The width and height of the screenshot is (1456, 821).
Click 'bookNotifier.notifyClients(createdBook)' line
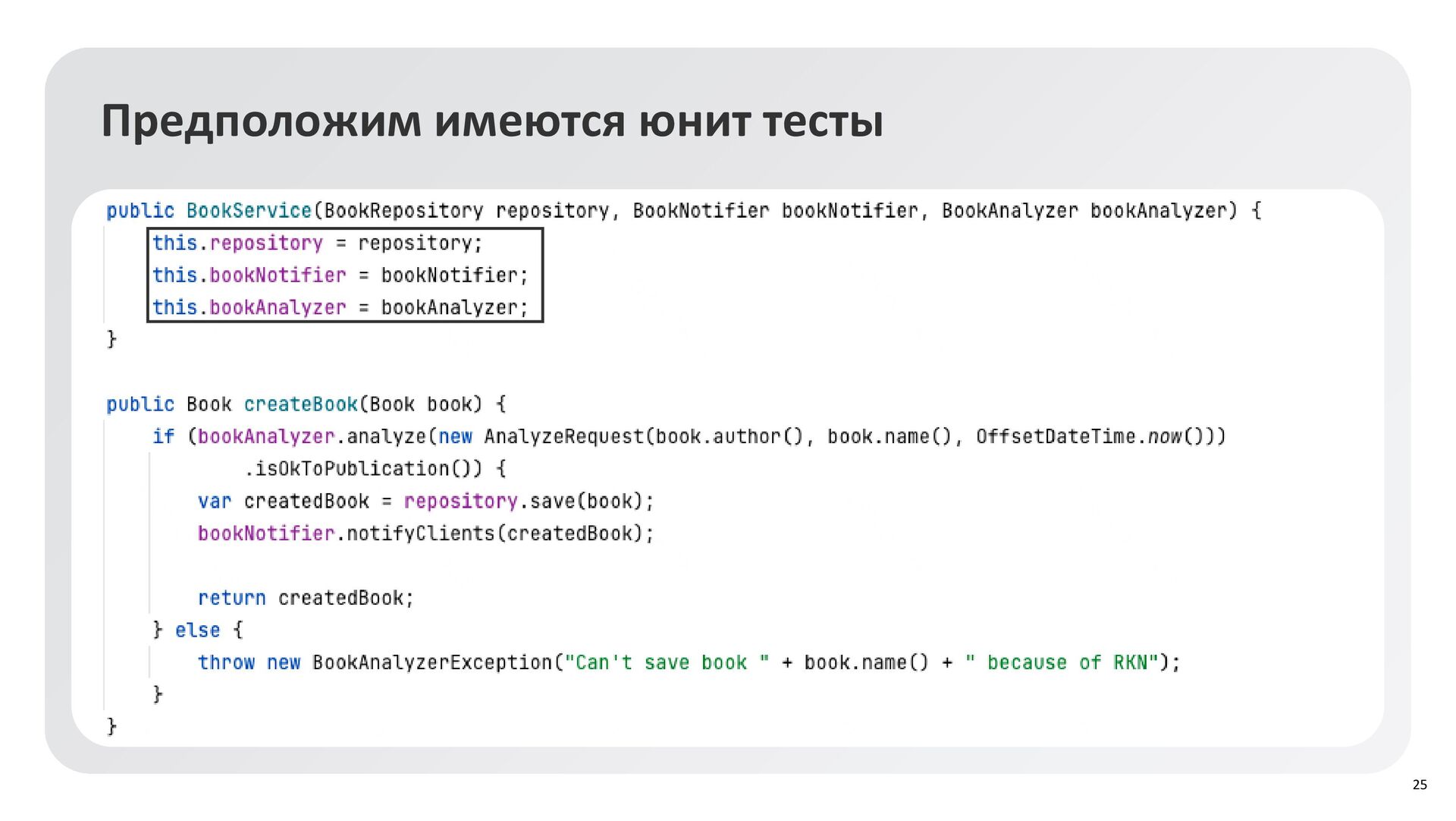pyautogui.click(x=425, y=533)
